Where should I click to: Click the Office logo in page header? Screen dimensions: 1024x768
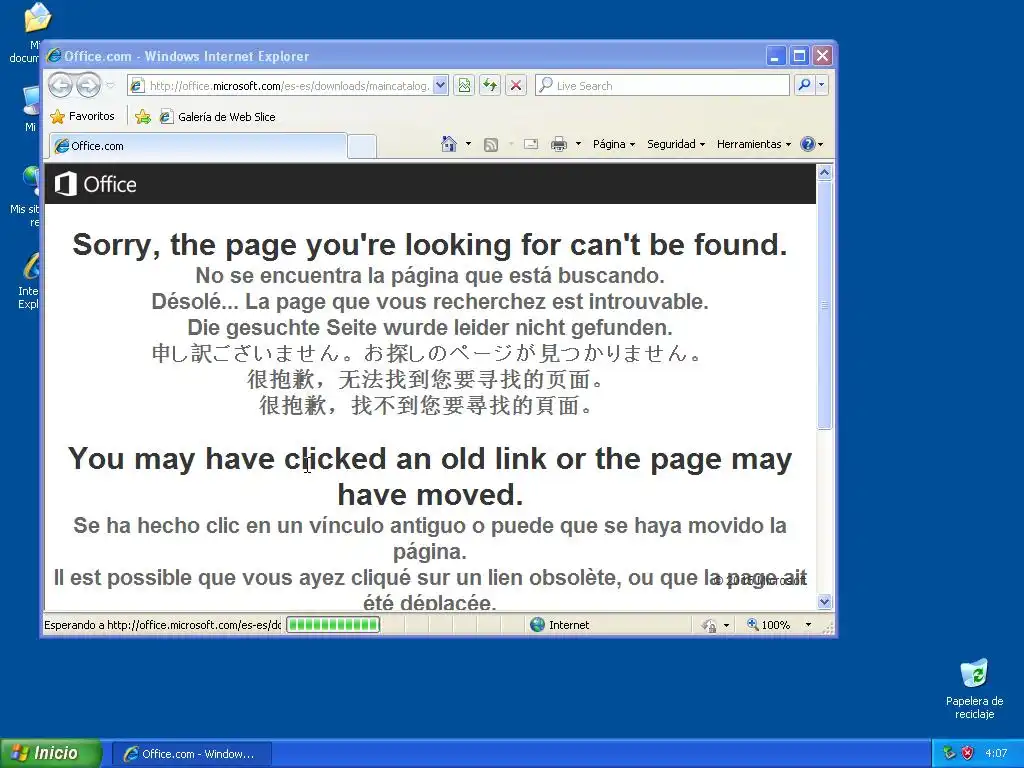coord(95,184)
